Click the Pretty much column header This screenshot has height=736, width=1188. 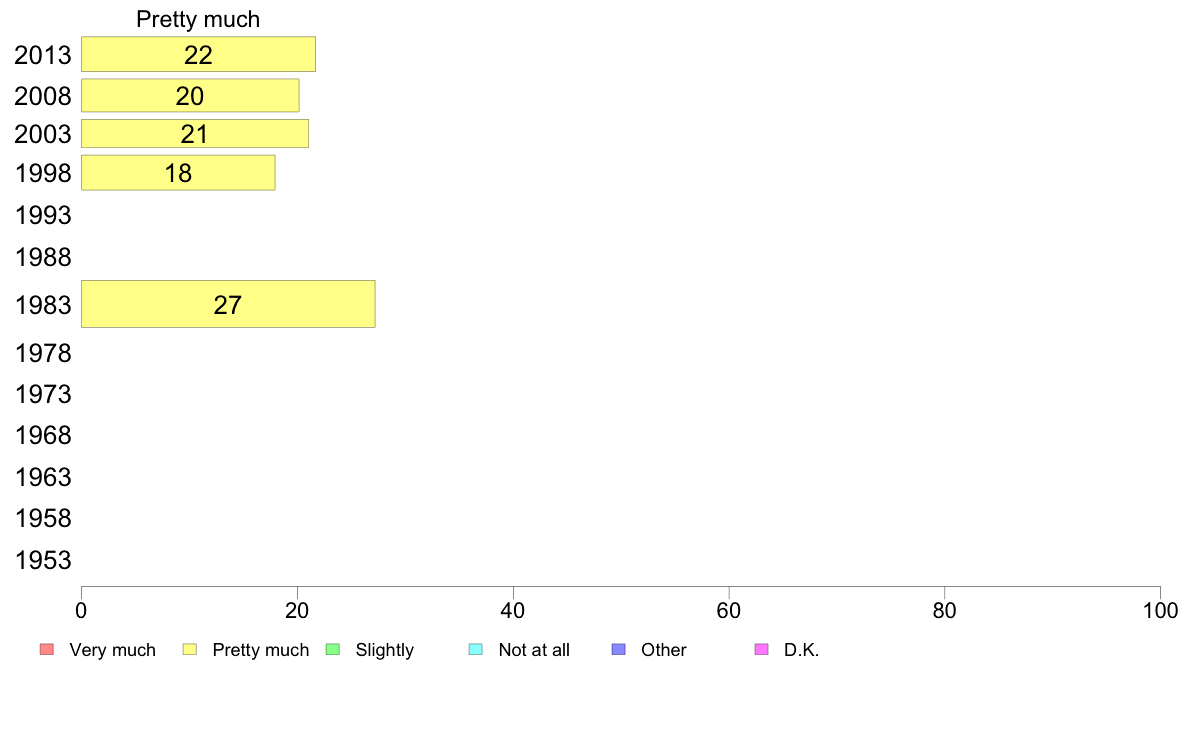pos(198,19)
